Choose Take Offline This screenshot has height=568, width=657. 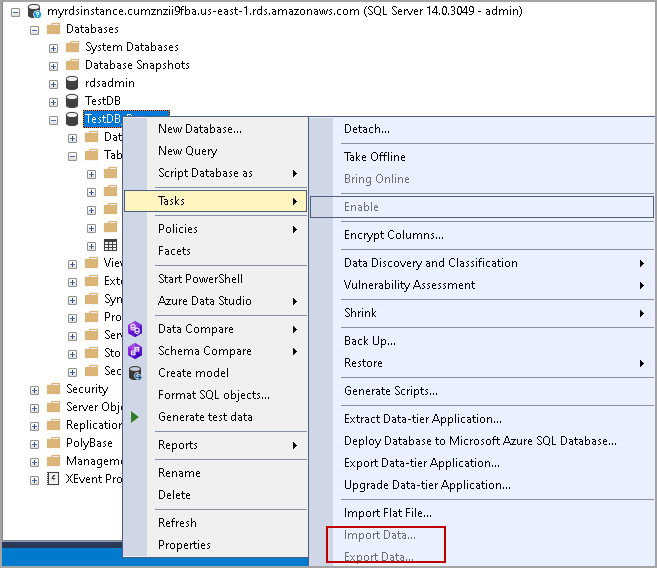tap(482, 157)
